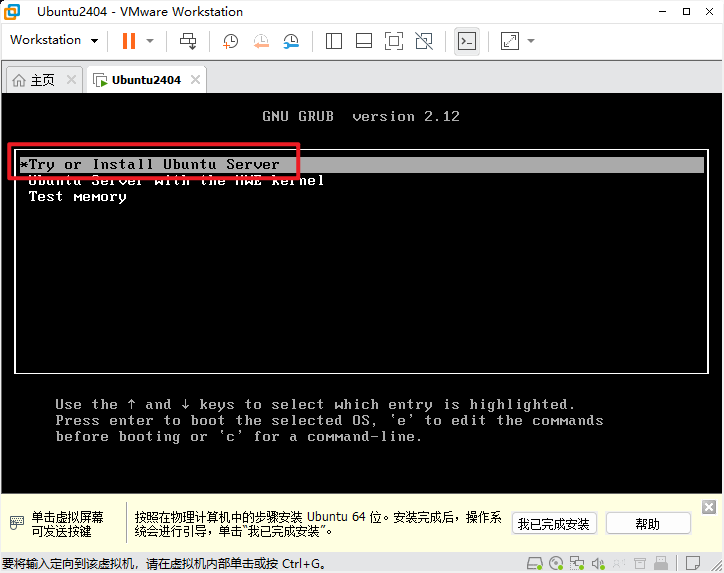Revert to the previous snapshot icon
724x573 pixels.
point(261,41)
